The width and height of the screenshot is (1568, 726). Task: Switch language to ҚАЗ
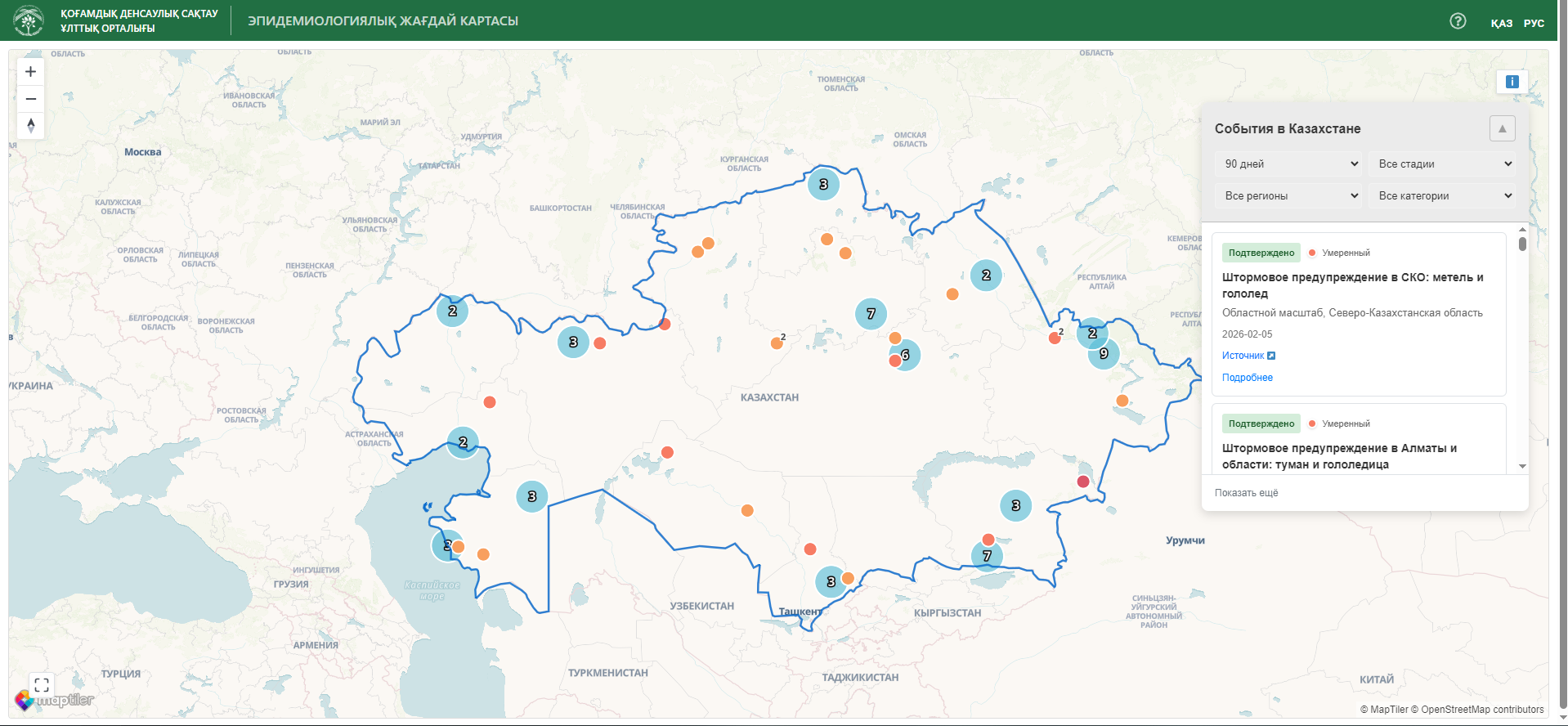1501,23
